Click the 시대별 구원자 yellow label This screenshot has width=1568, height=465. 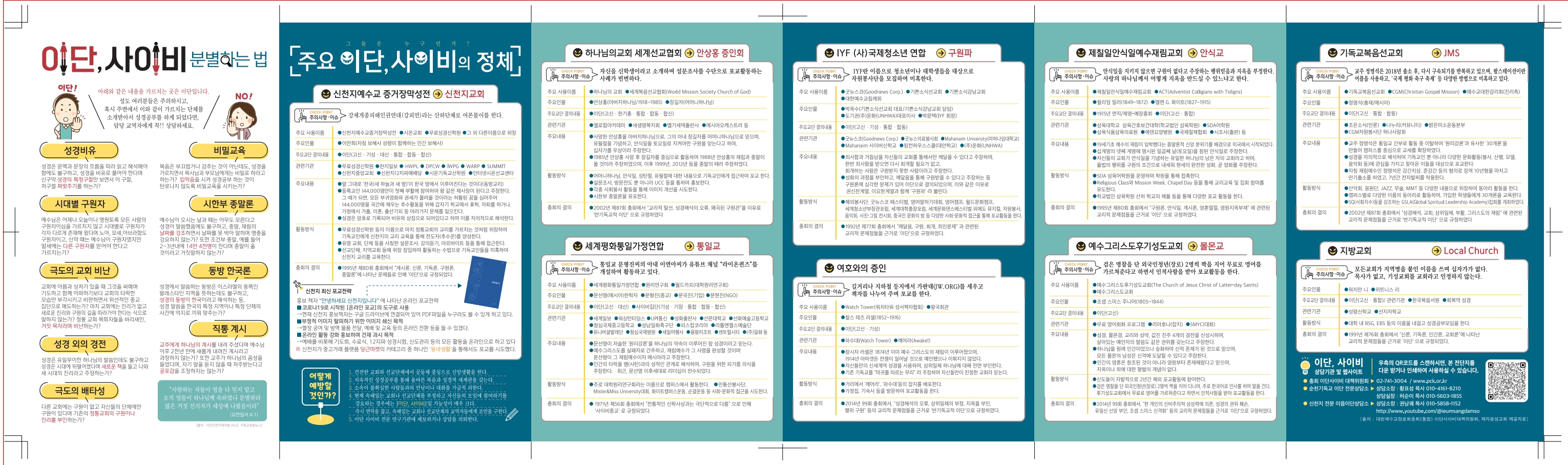pos(80,204)
